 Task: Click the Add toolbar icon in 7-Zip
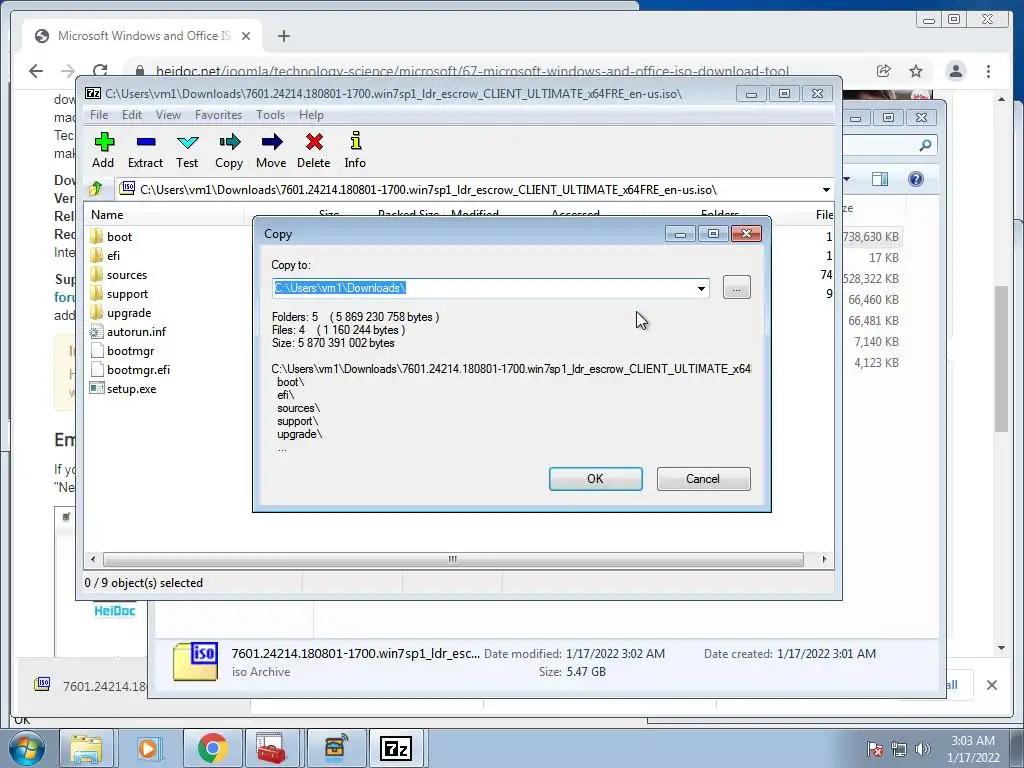tap(104, 142)
